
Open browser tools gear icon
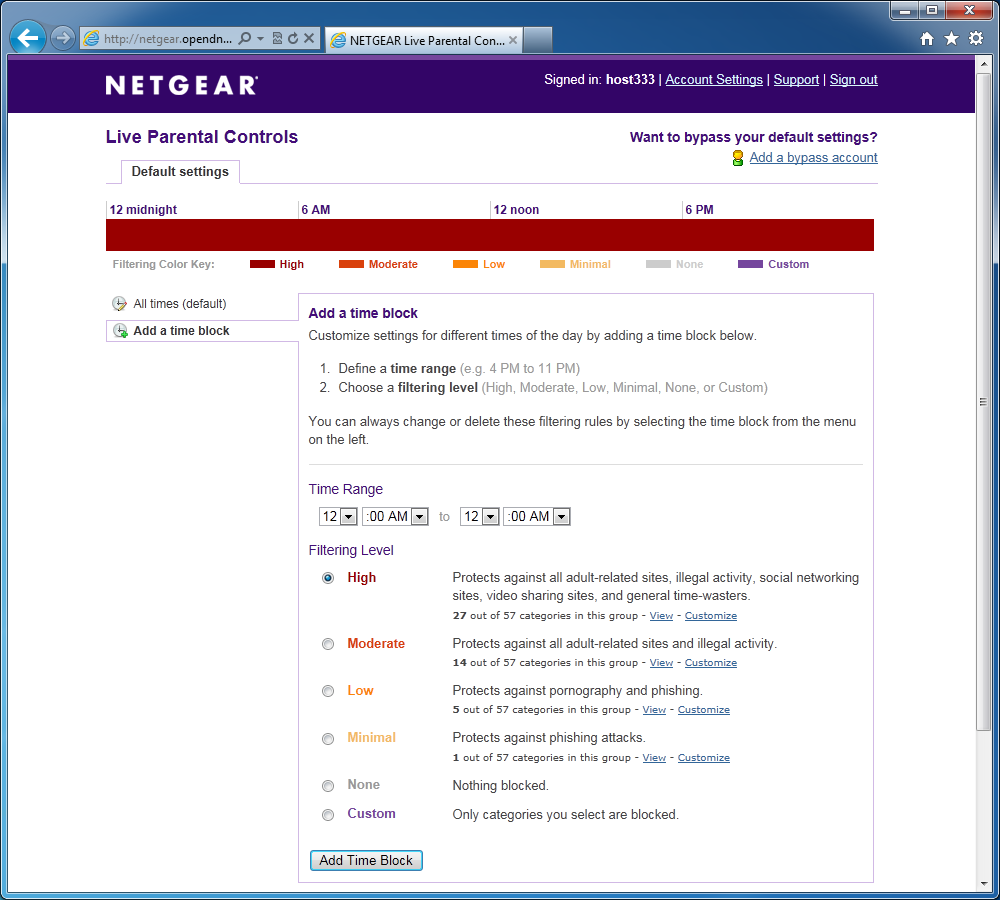[x=976, y=38]
